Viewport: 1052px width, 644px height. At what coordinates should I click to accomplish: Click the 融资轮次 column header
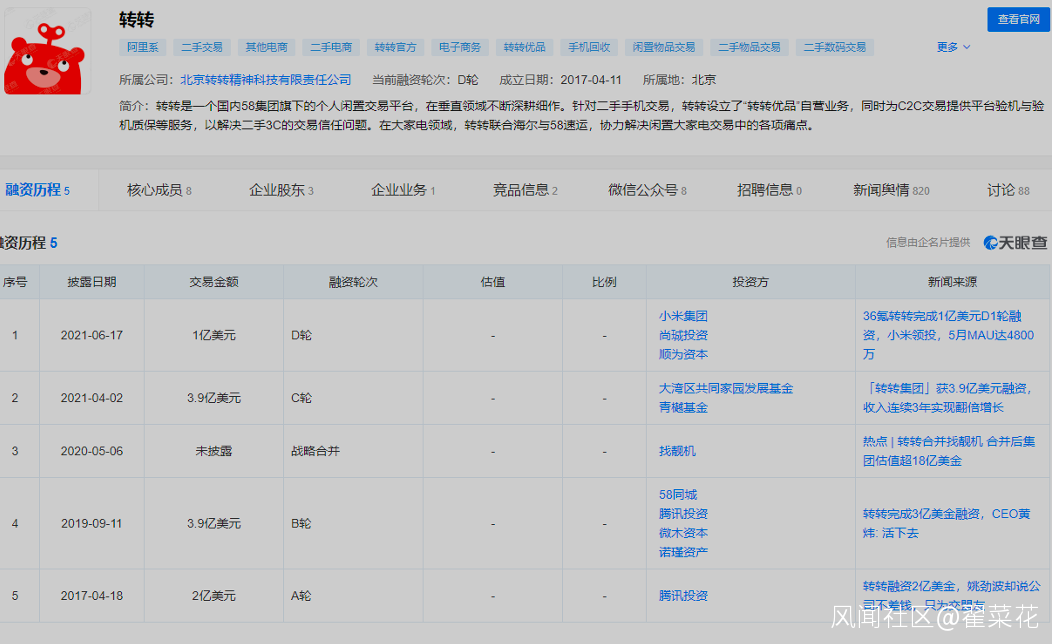click(x=354, y=282)
